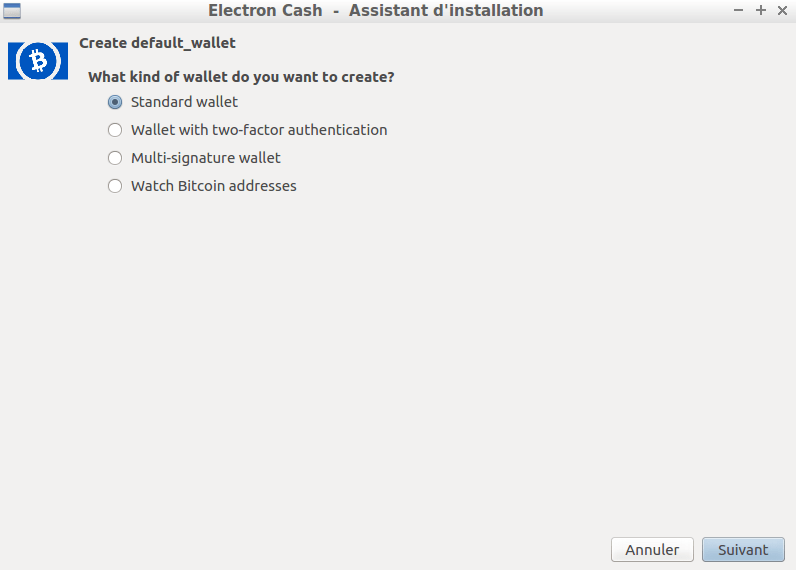Click the "Multi-signature wallet" label text
Image resolution: width=796 pixels, height=570 pixels.
coord(206,158)
